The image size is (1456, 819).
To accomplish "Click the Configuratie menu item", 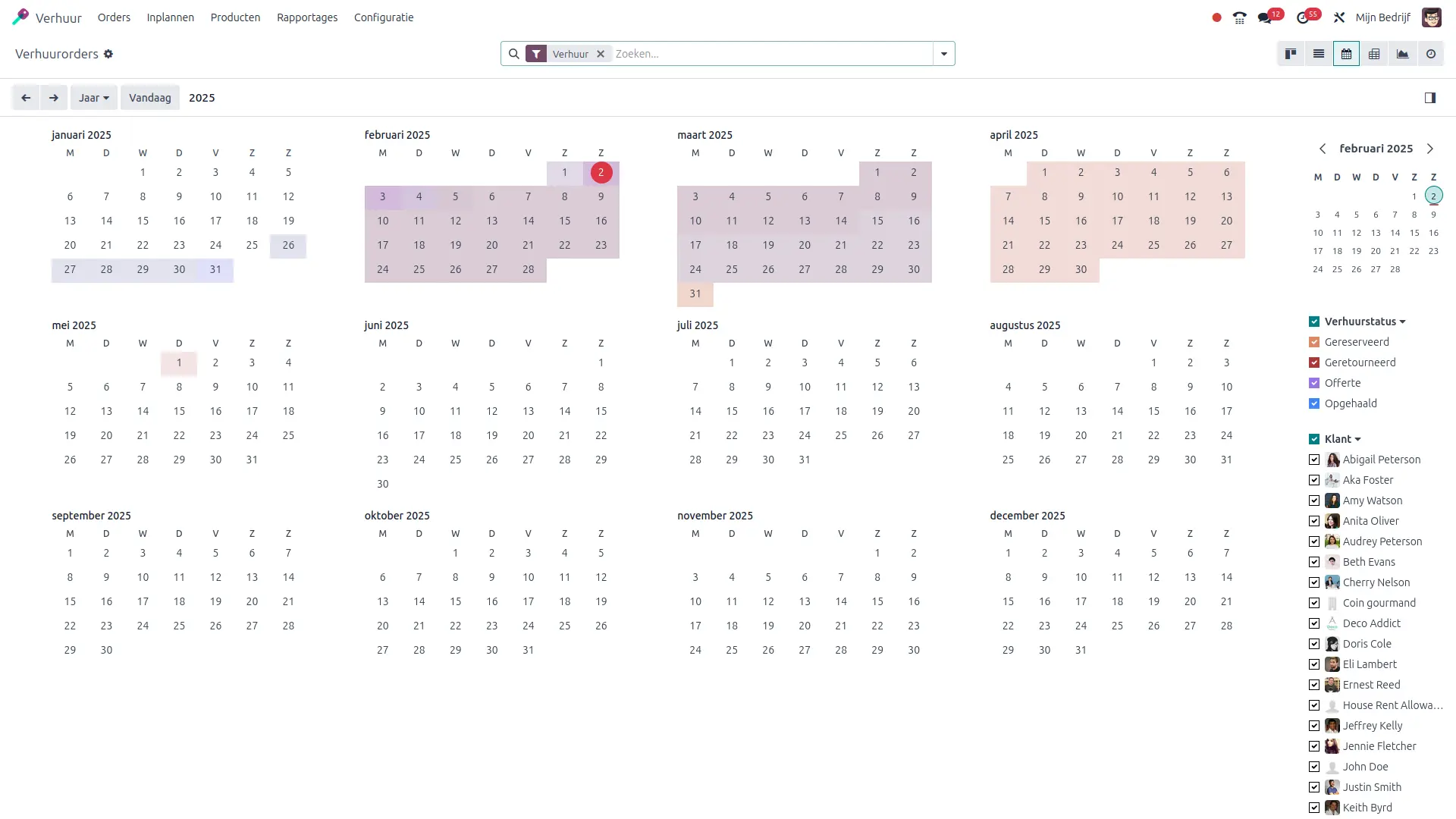I will (x=383, y=17).
